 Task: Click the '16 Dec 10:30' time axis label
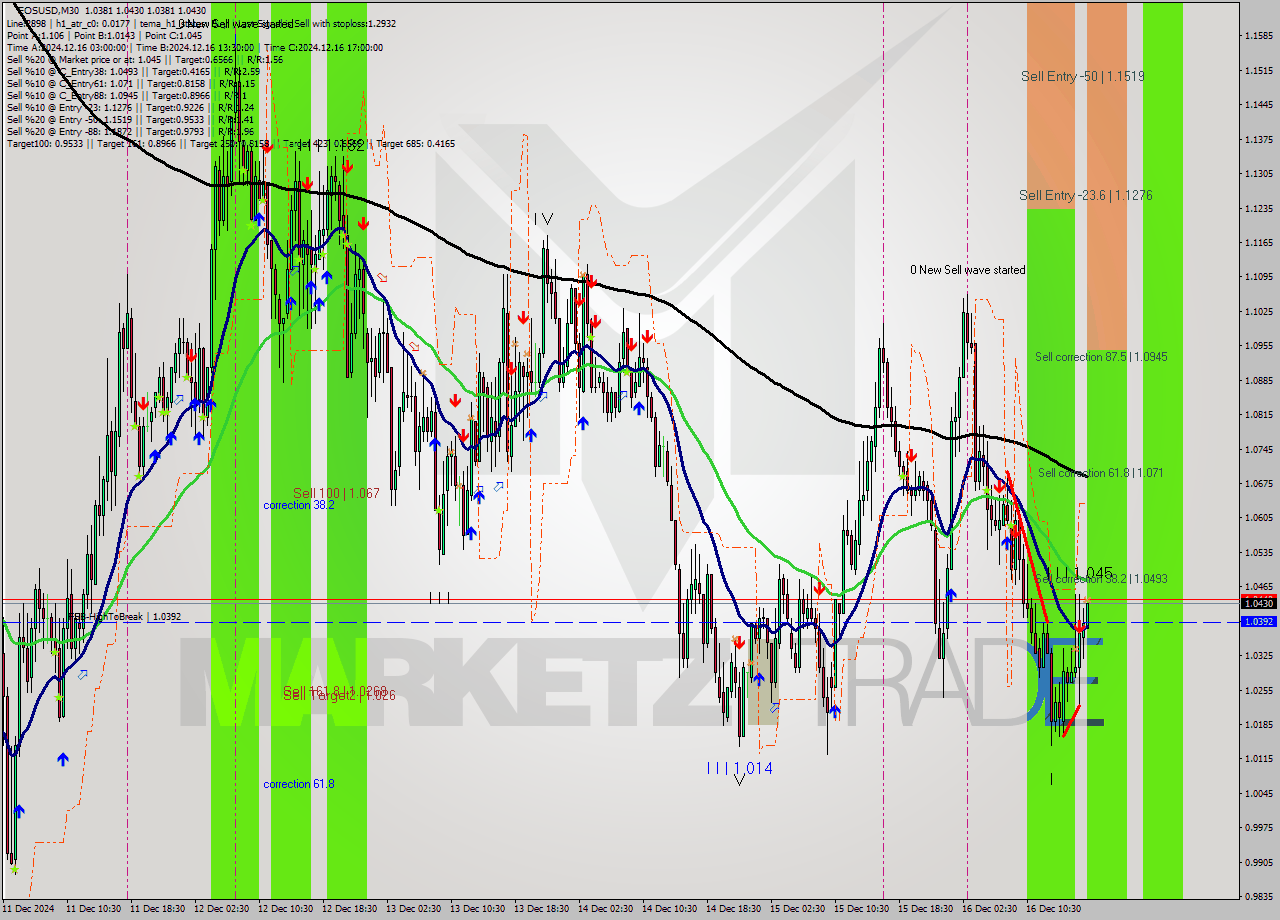coord(1054,909)
